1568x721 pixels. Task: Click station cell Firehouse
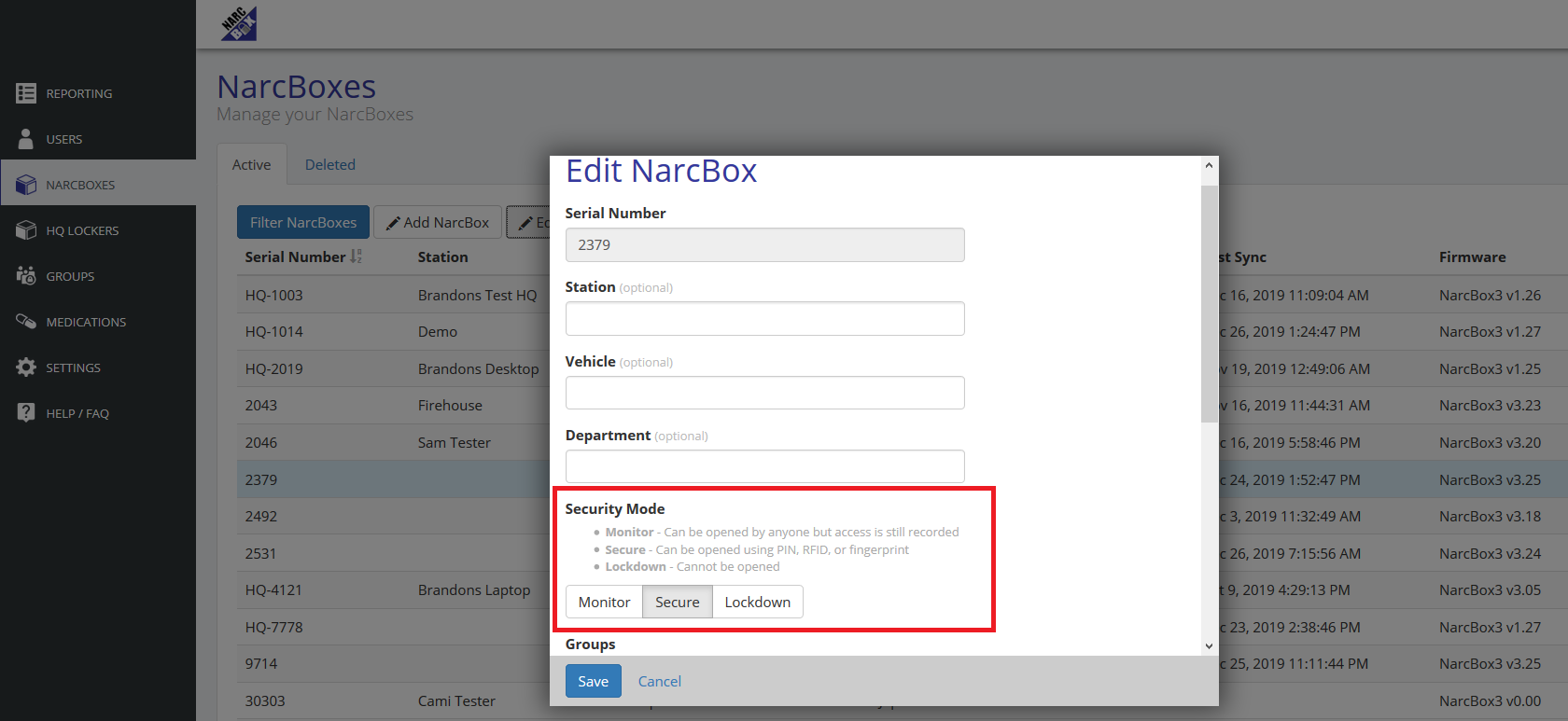point(450,405)
